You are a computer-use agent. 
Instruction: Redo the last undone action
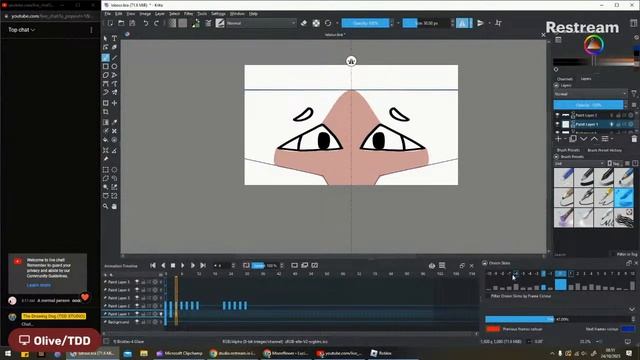click(156, 23)
